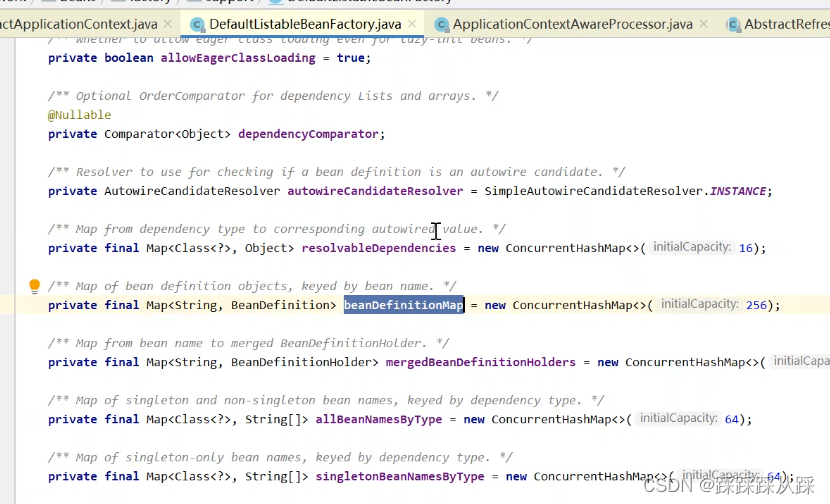Click the dependencyComparator field name

[x=308, y=134]
